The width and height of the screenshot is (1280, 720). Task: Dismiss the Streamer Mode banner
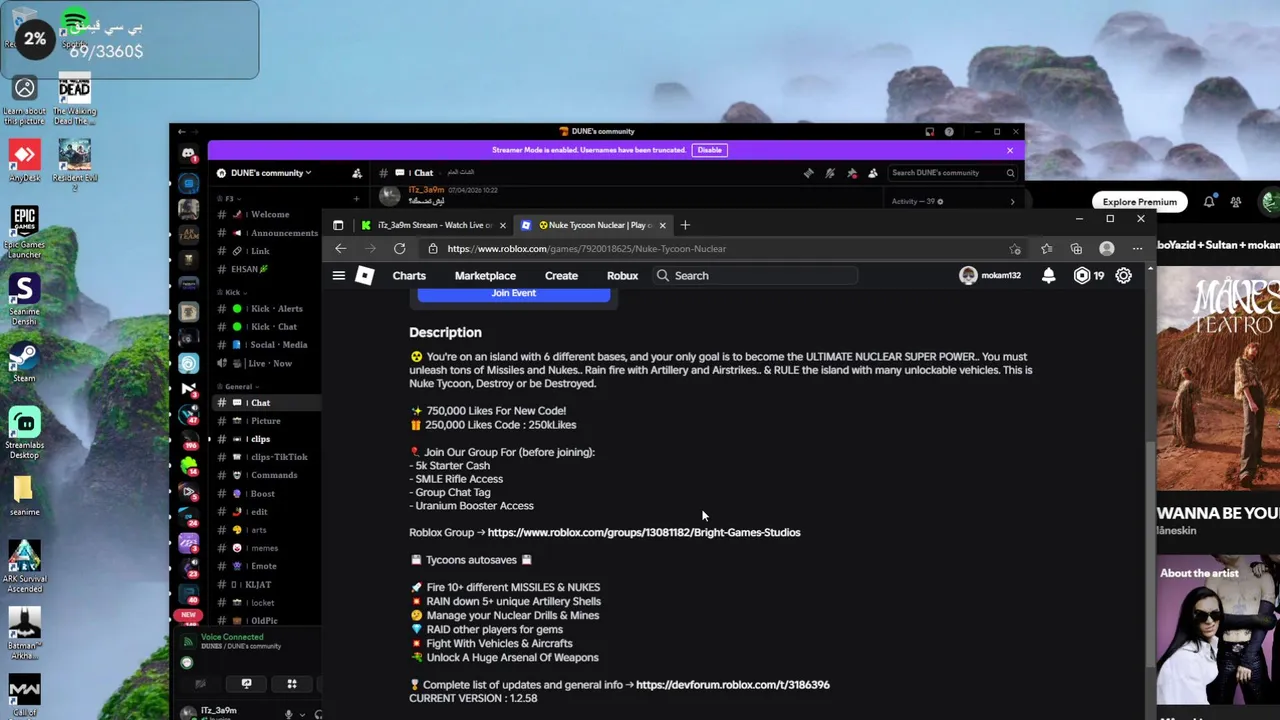pyautogui.click(x=1010, y=150)
